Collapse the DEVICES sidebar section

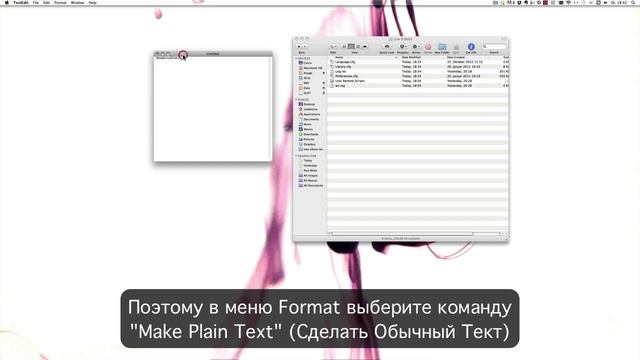point(296,58)
